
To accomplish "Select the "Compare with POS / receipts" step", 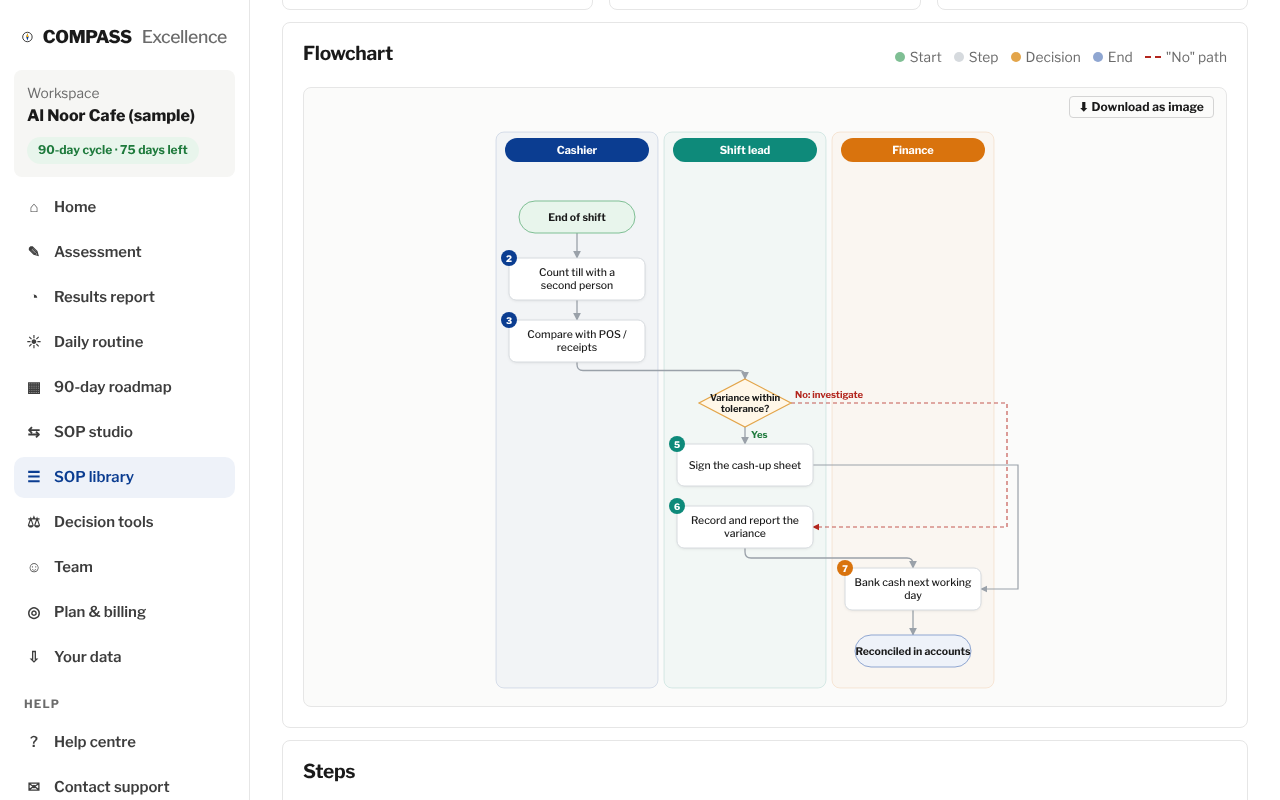I will coord(577,341).
